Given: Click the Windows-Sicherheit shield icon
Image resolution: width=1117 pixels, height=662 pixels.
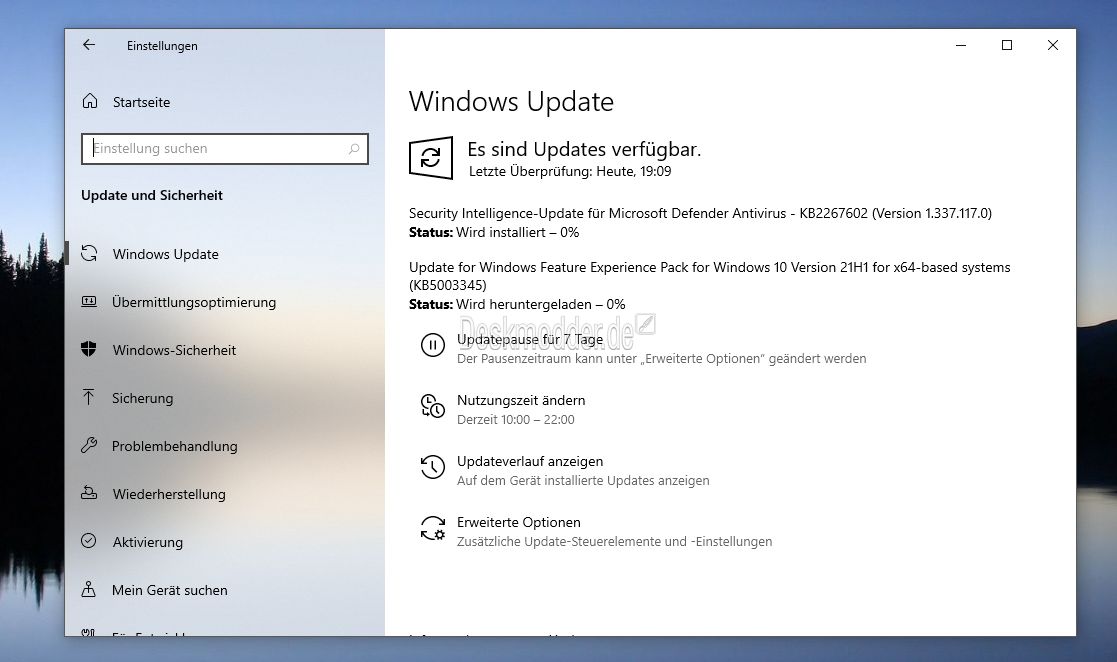Looking at the screenshot, I should click(x=89, y=349).
